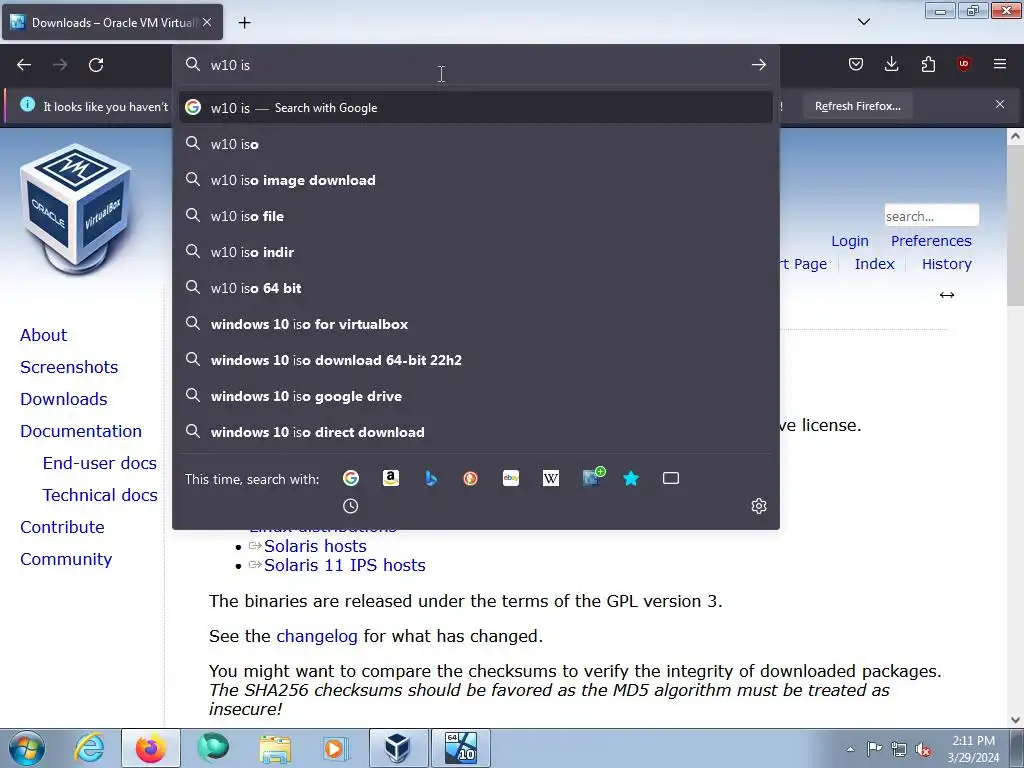Open the History link on the page

tap(946, 264)
